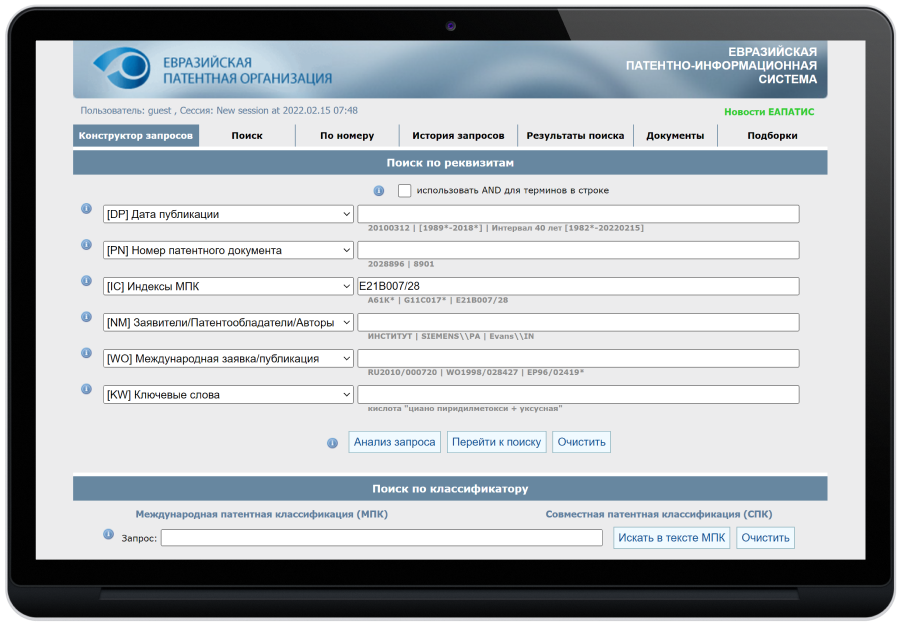Screen dimensions: 901x626
Task: Click info icon next to Индексы МПК row
Action: pos(86,281)
